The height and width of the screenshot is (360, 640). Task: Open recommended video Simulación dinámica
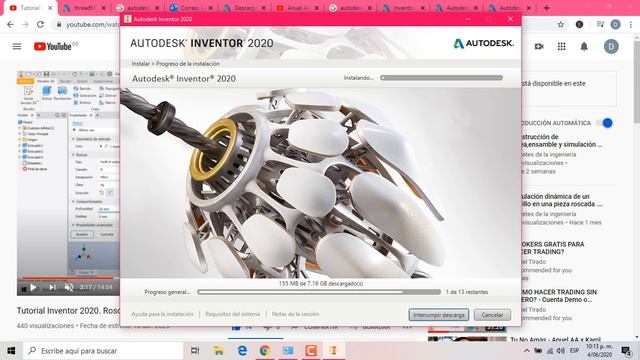pyautogui.click(x=562, y=200)
